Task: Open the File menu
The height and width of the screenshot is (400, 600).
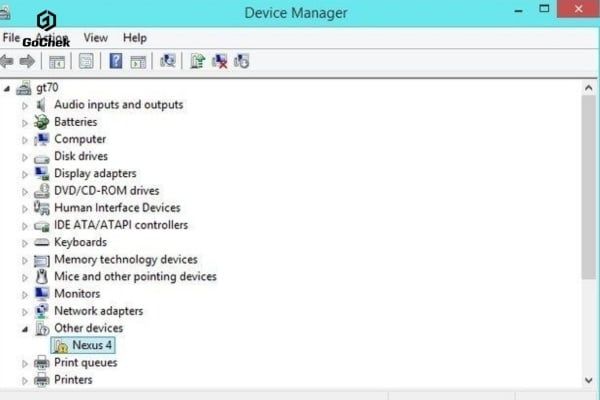Action: [11, 38]
